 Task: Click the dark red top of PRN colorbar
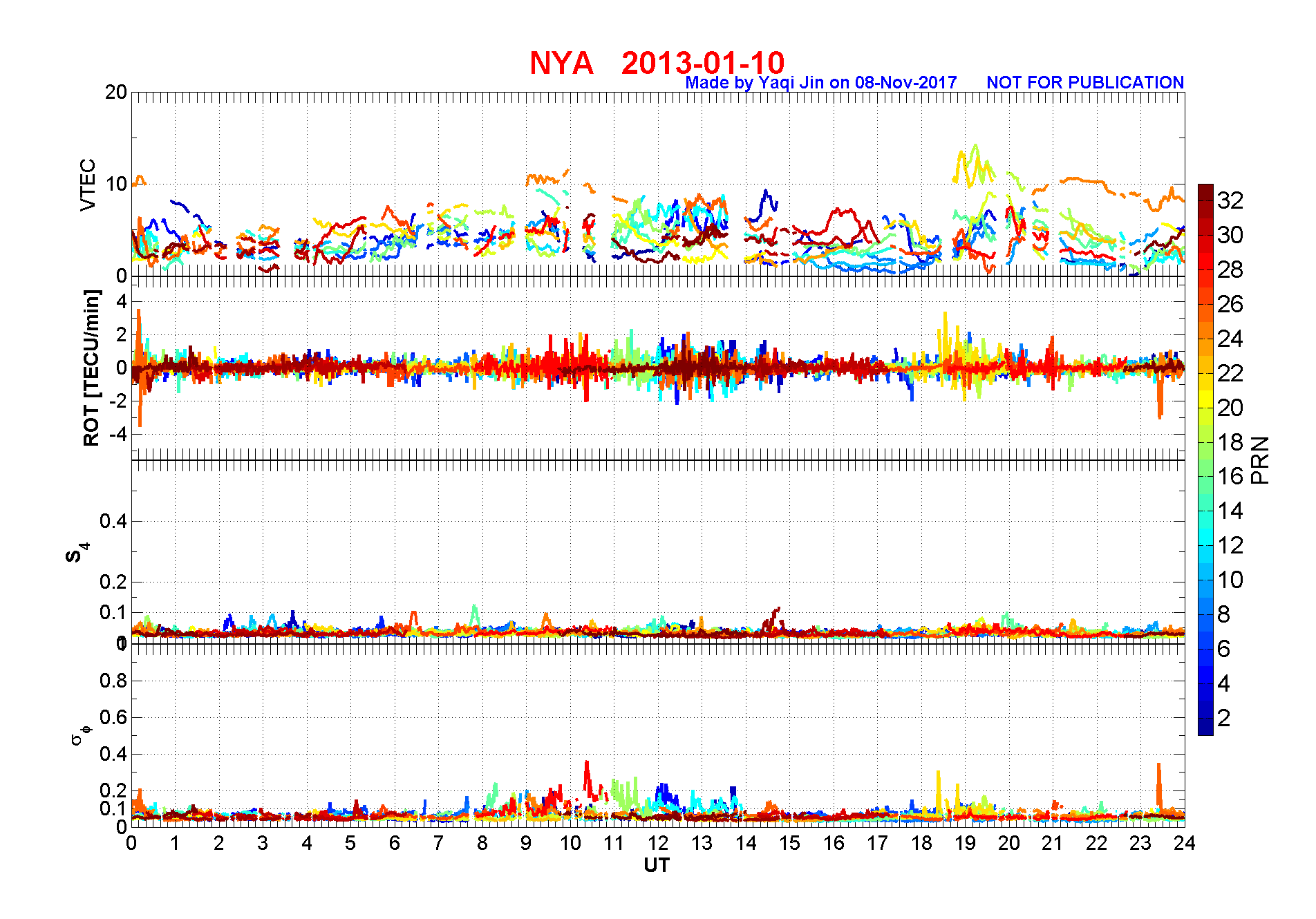coord(1205,192)
